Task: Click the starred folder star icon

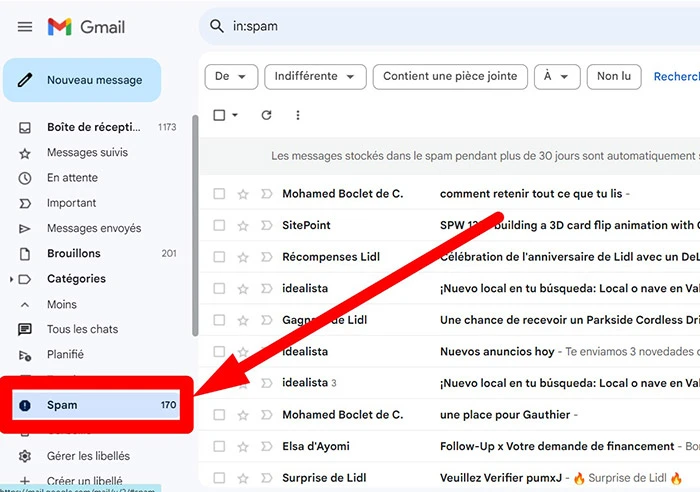Action: [25, 154]
